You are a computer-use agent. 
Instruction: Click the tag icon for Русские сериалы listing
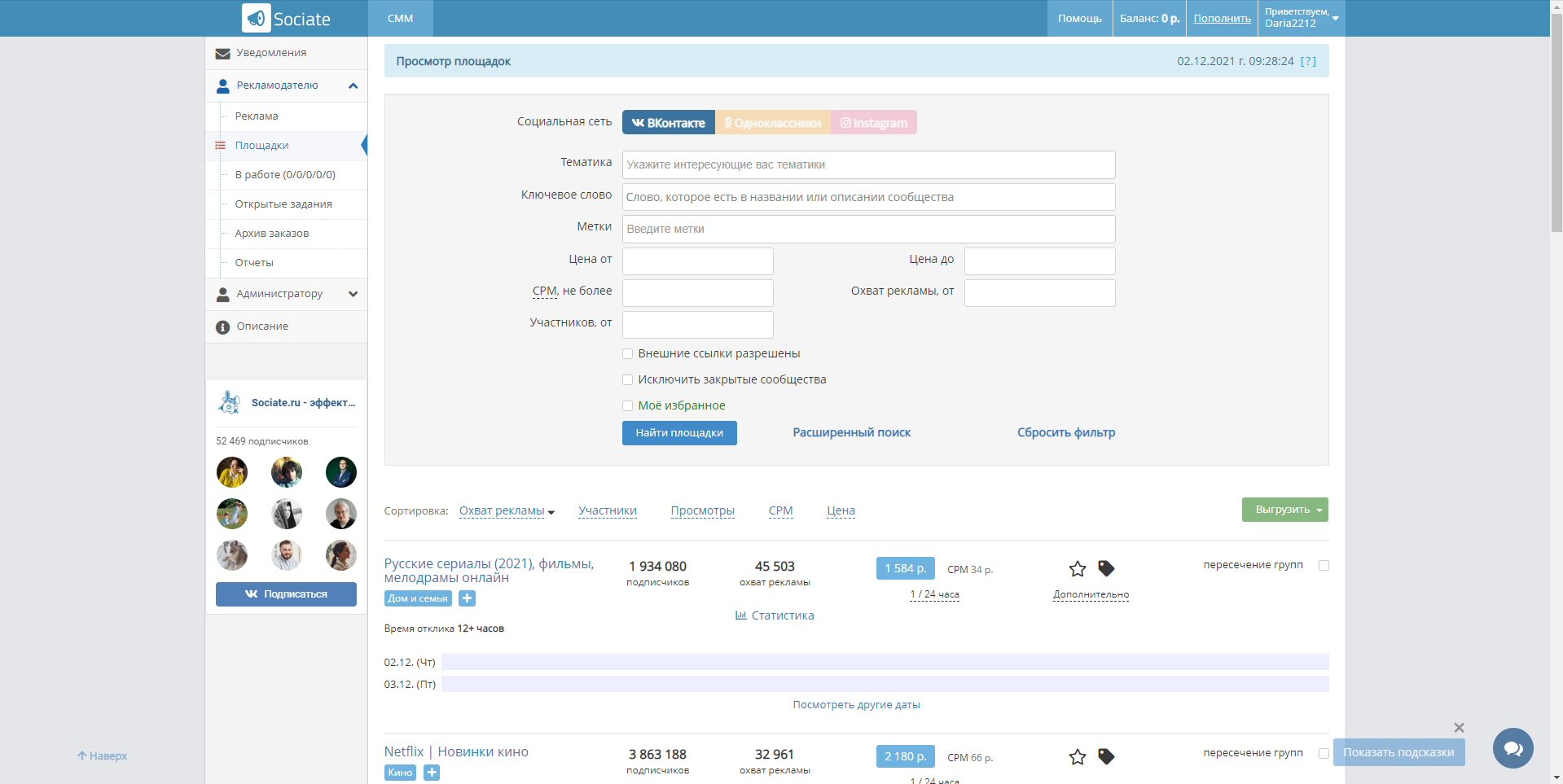[x=1106, y=568]
